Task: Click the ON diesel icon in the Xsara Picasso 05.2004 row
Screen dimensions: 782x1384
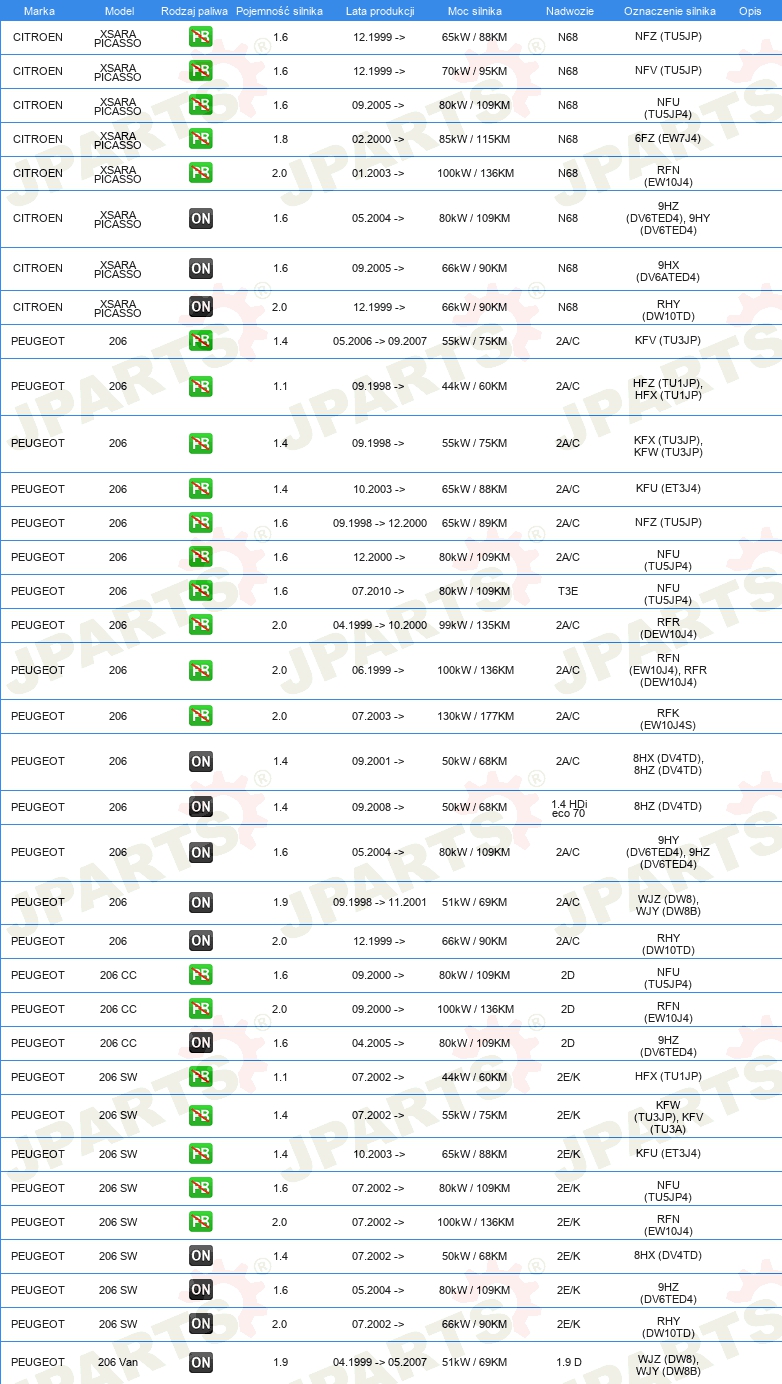Action: (201, 218)
